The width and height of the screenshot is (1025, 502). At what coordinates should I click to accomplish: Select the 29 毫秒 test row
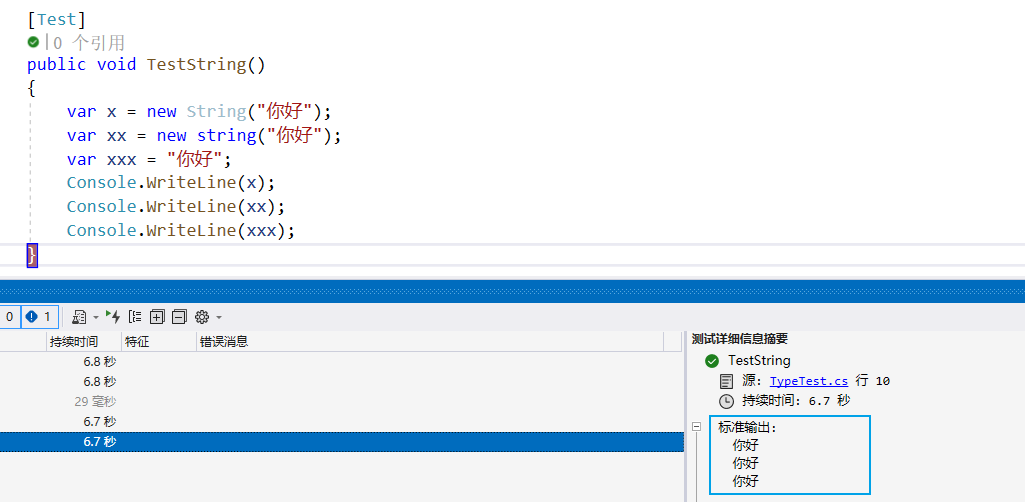tap(342, 401)
